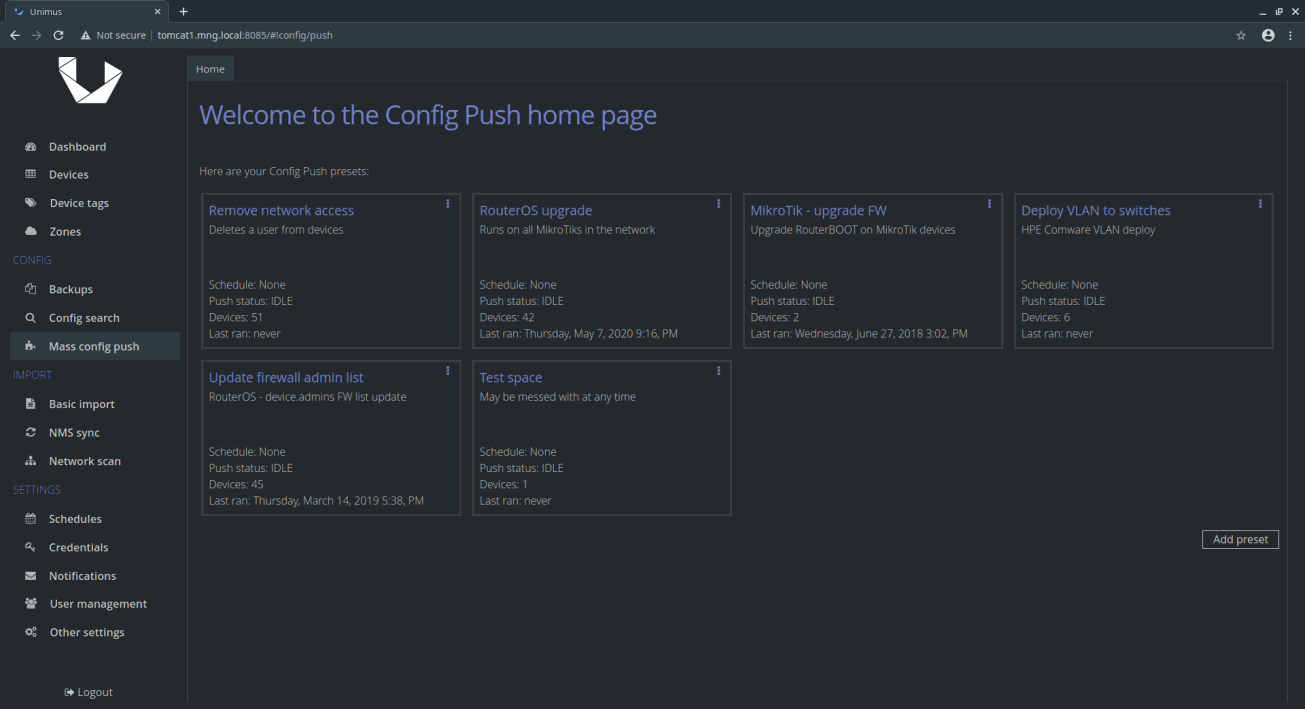Open the RouterOS upgrade preset's three-dot menu

coord(718,204)
